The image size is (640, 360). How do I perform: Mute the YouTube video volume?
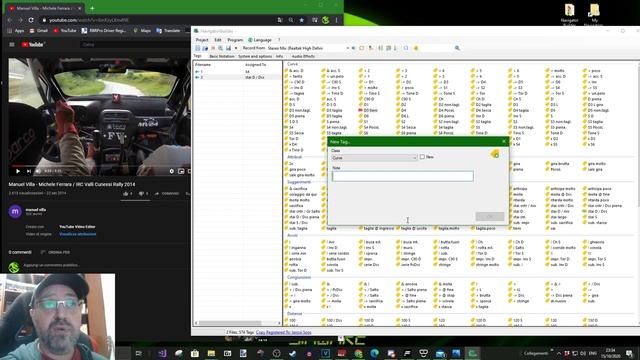(x=38, y=171)
